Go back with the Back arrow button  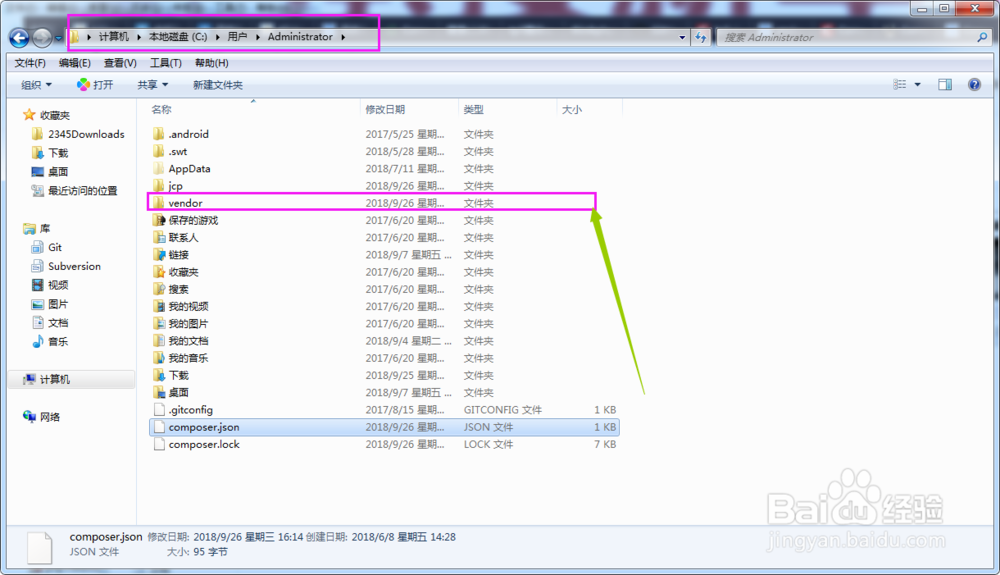tap(19, 38)
